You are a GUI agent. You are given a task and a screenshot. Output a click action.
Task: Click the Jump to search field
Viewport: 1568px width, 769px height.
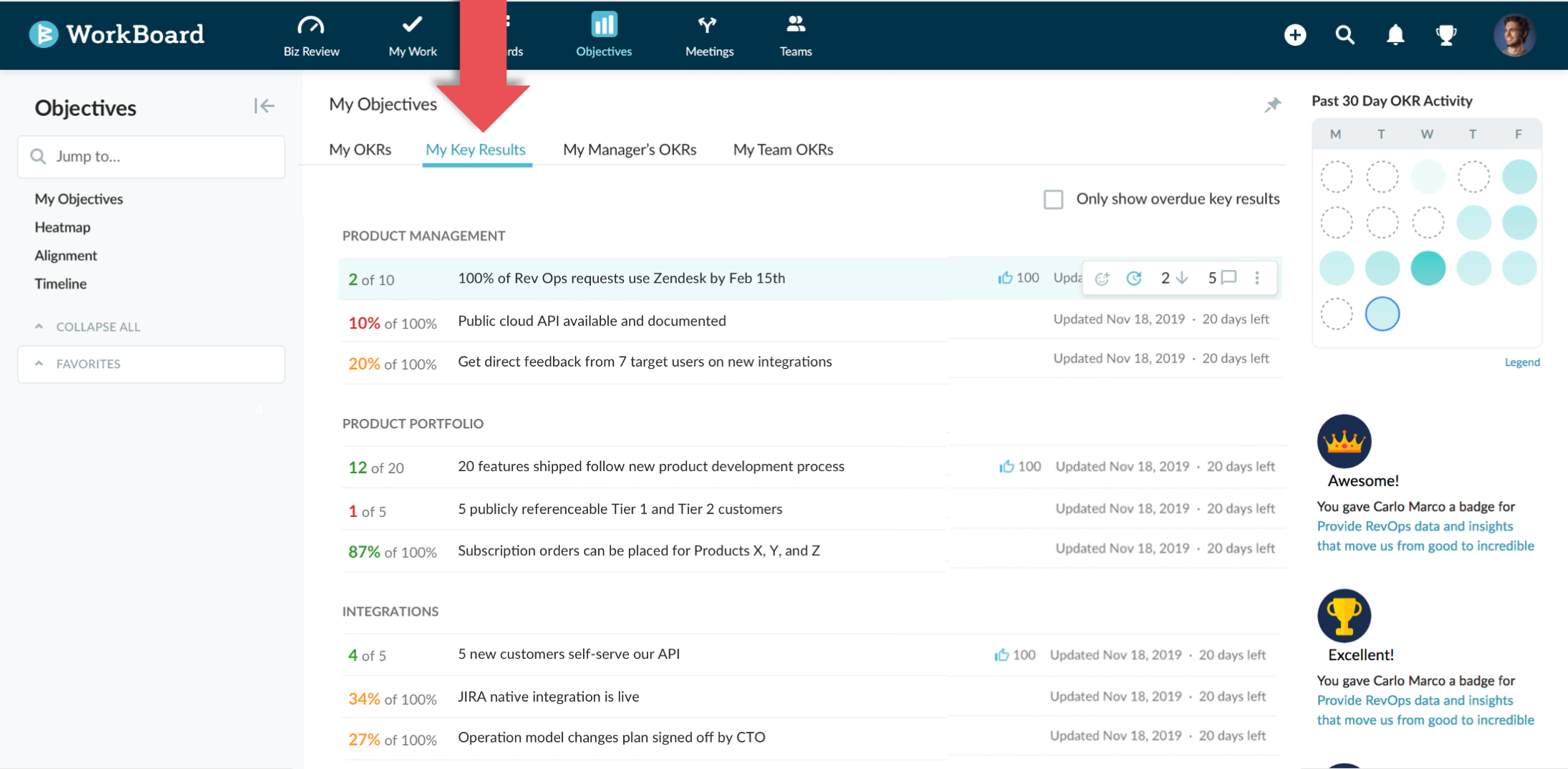tap(151, 156)
